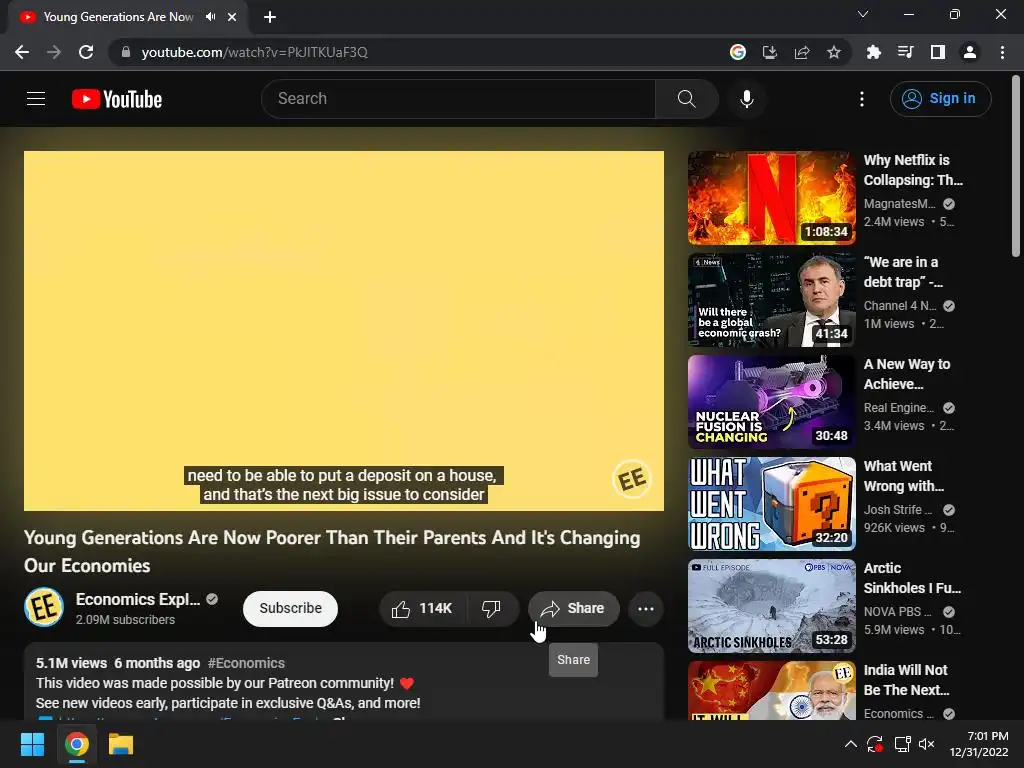1024x768 pixels.
Task: Open more actions ellipsis under video
Action: click(x=645, y=609)
